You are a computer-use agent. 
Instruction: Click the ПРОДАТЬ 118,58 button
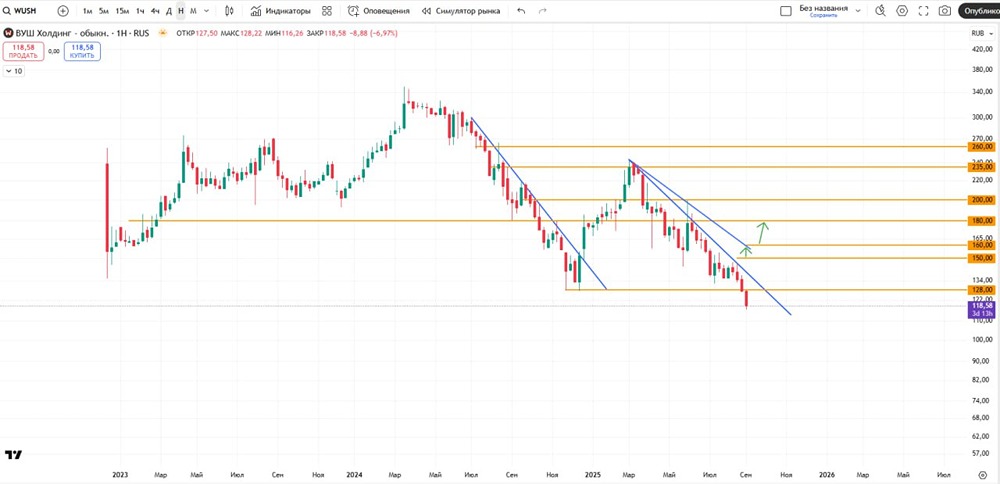click(x=23, y=51)
